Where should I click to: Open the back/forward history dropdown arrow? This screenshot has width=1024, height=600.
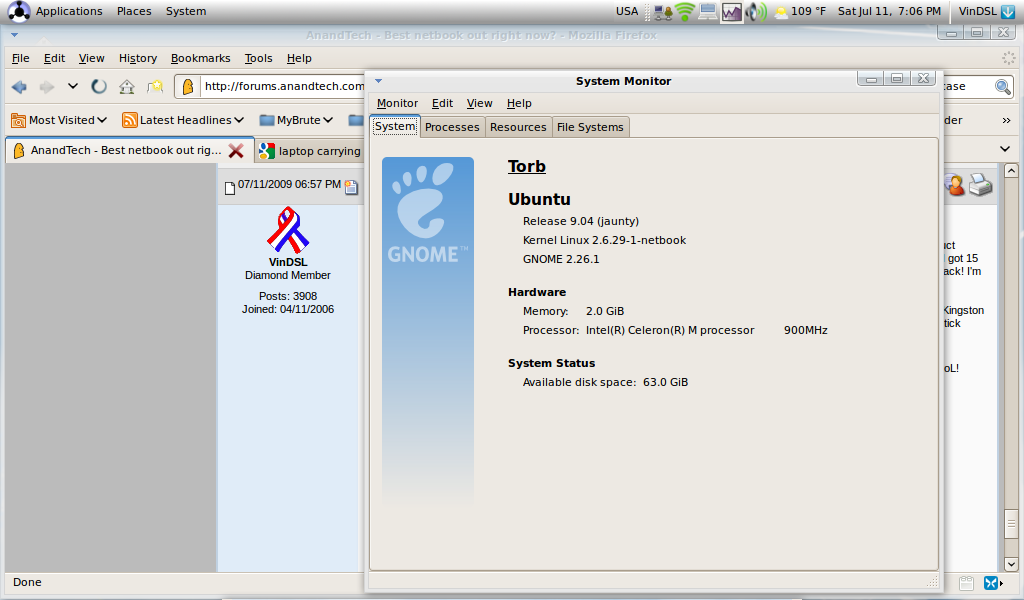(x=73, y=87)
